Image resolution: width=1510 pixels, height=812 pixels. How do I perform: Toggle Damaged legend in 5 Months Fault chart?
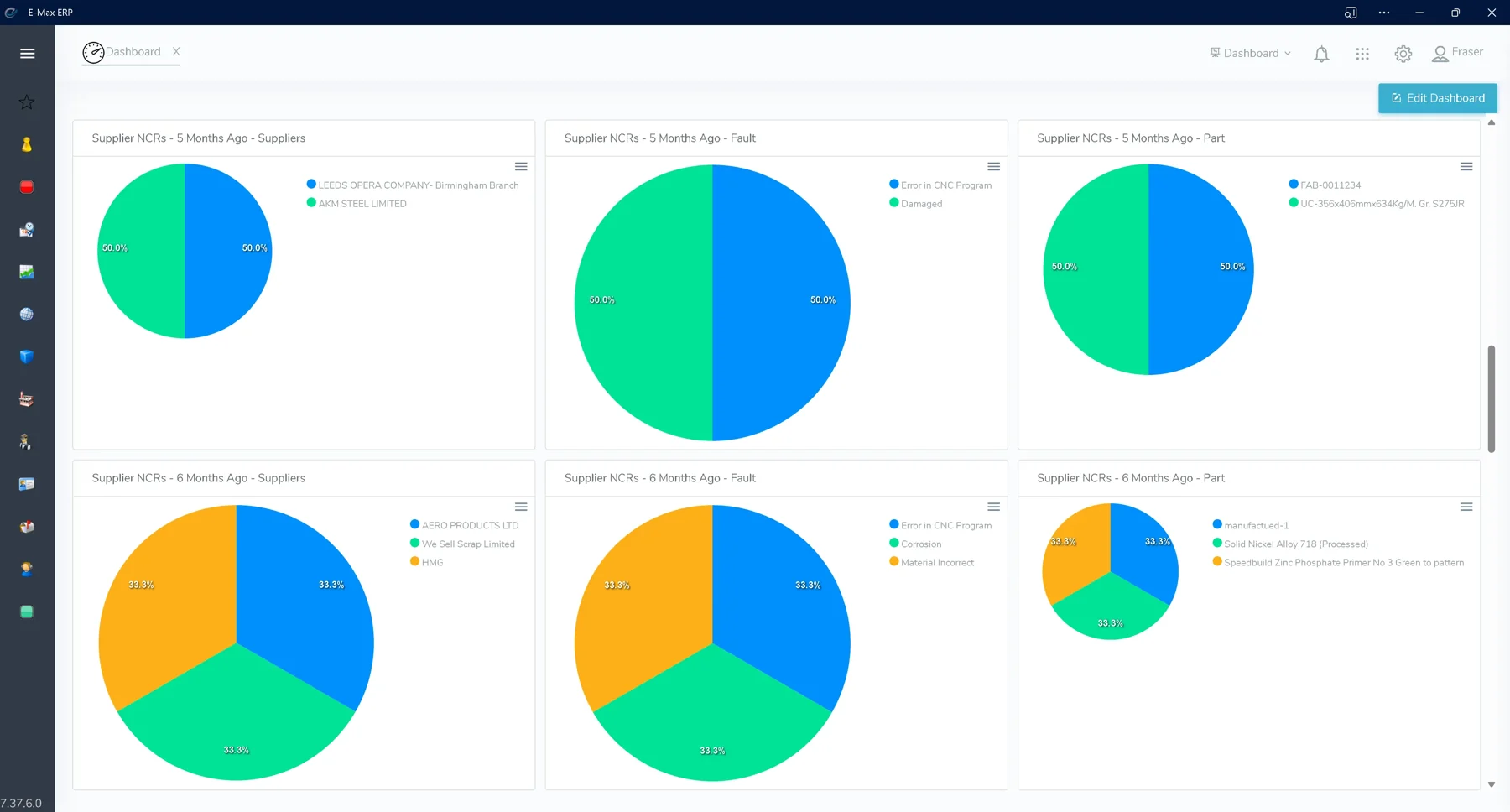click(x=916, y=204)
